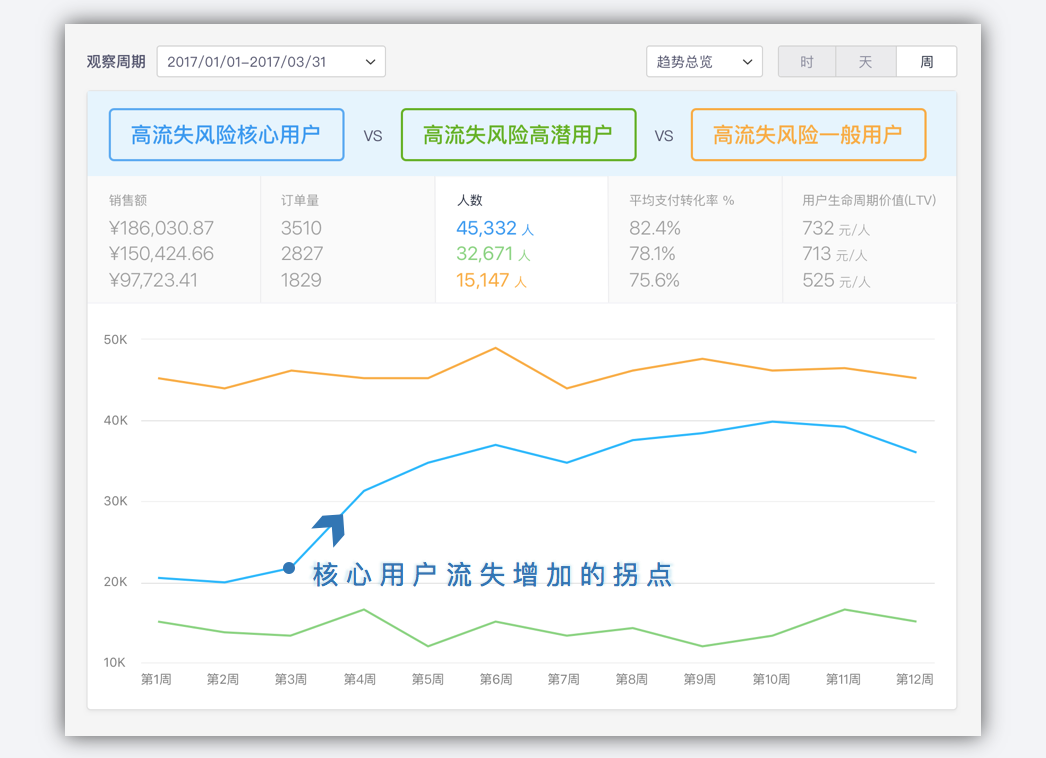Select the 高流失风险一般用户 segment button
This screenshot has height=758, width=1046.
(809, 134)
